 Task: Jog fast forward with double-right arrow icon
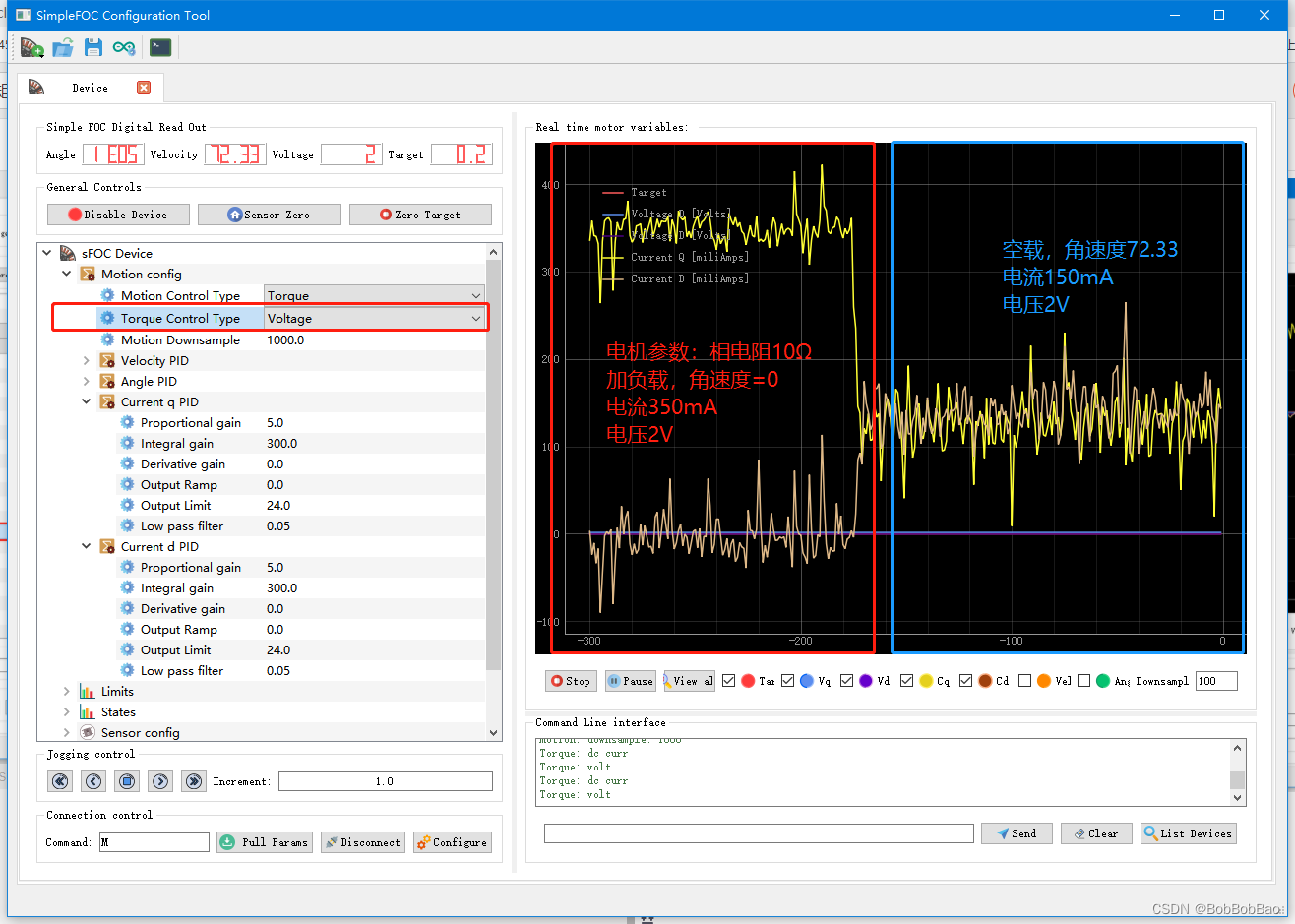pyautogui.click(x=194, y=781)
